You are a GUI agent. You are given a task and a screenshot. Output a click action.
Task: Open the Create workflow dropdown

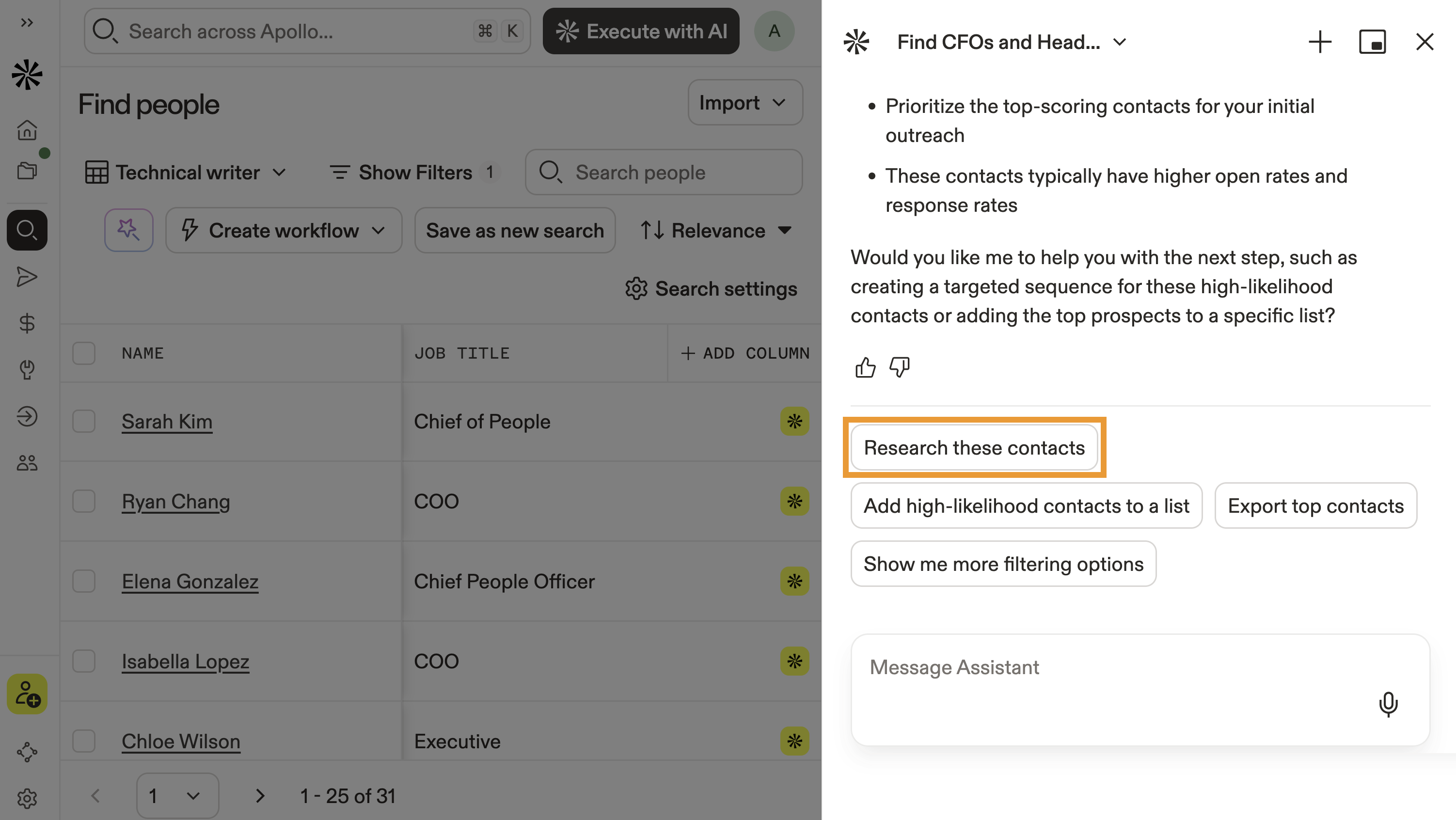tap(284, 231)
